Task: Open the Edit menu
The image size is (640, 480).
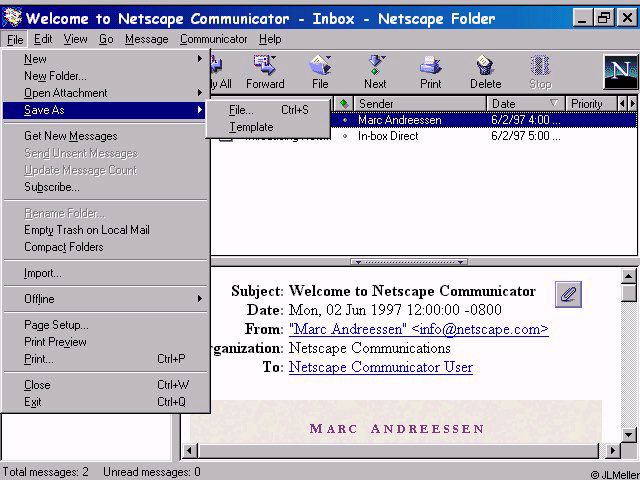Action: click(x=43, y=39)
